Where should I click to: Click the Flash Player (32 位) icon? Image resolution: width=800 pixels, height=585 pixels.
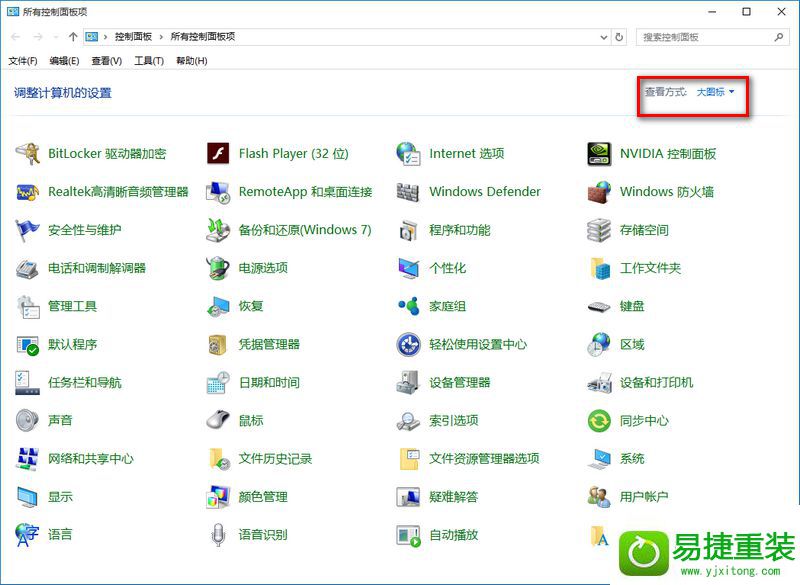218,154
